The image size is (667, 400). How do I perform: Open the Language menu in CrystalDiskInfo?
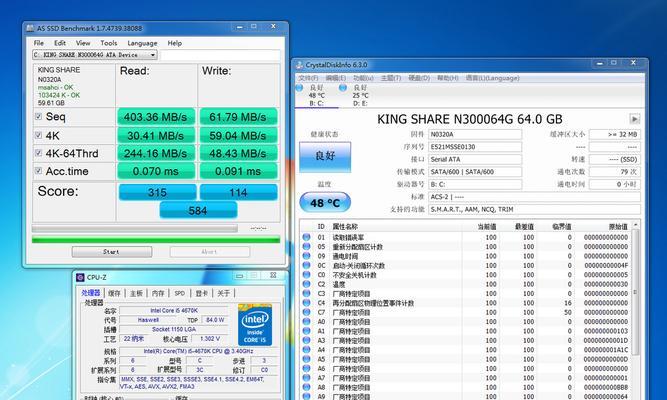(x=493, y=78)
